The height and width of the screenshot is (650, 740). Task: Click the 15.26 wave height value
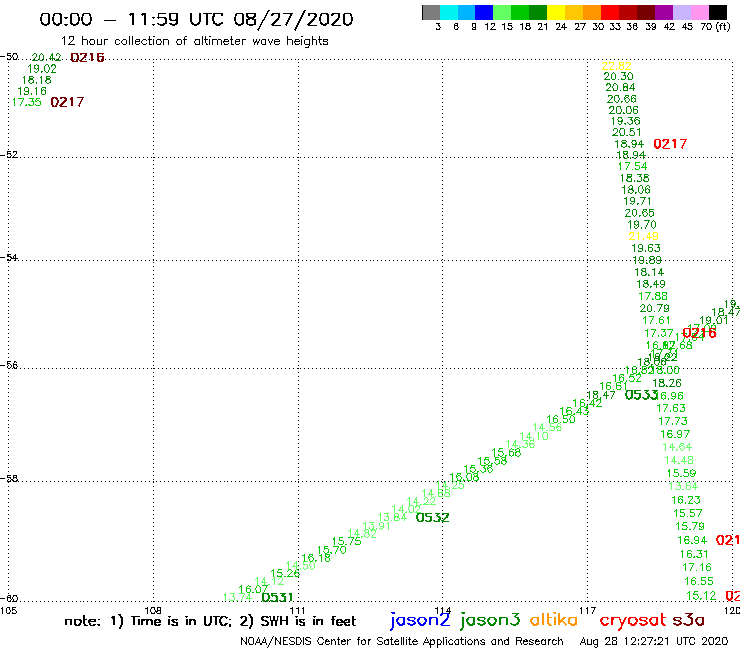tap(285, 573)
